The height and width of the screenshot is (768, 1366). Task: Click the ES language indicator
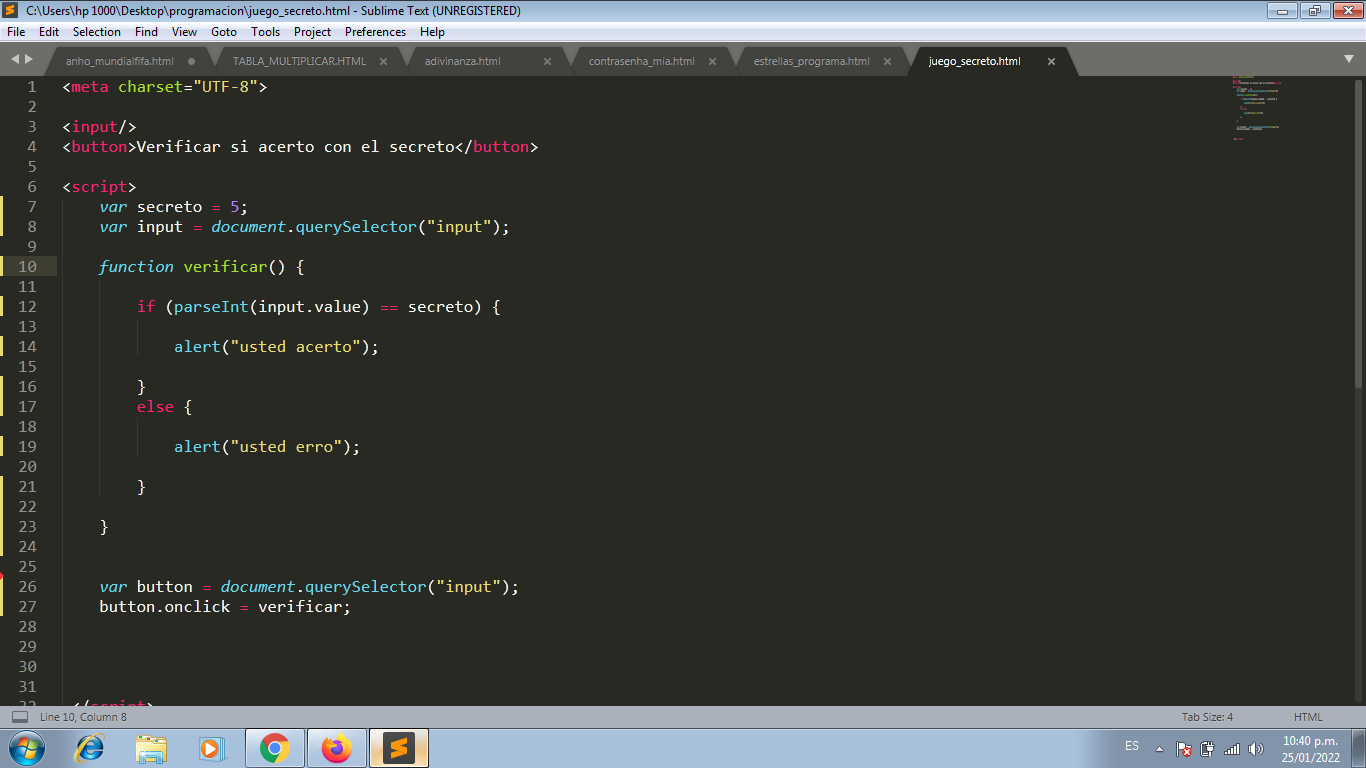tap(1132, 746)
